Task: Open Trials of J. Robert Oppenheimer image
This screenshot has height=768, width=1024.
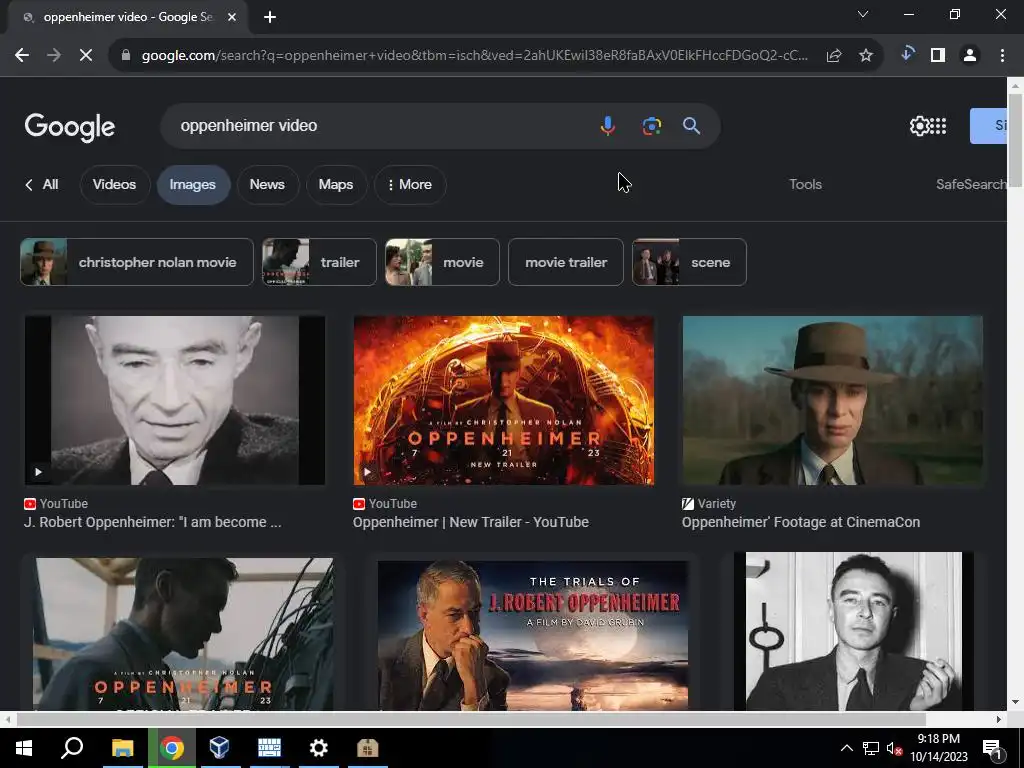Action: [533, 634]
